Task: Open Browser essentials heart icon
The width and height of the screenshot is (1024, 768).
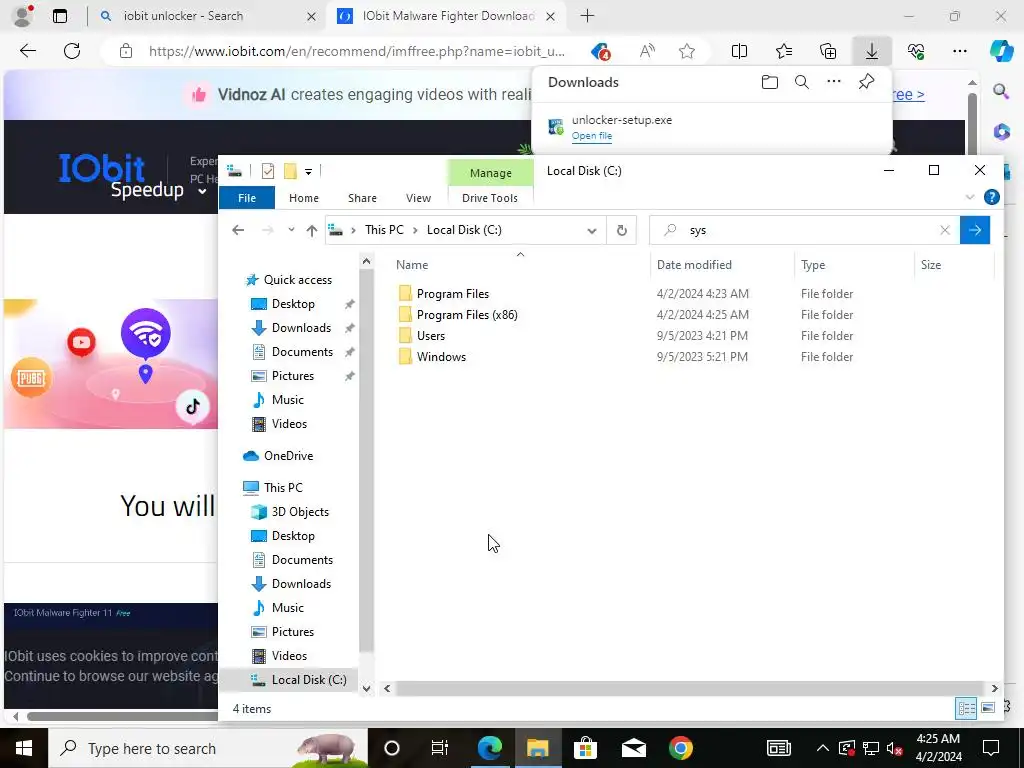Action: coord(916,51)
